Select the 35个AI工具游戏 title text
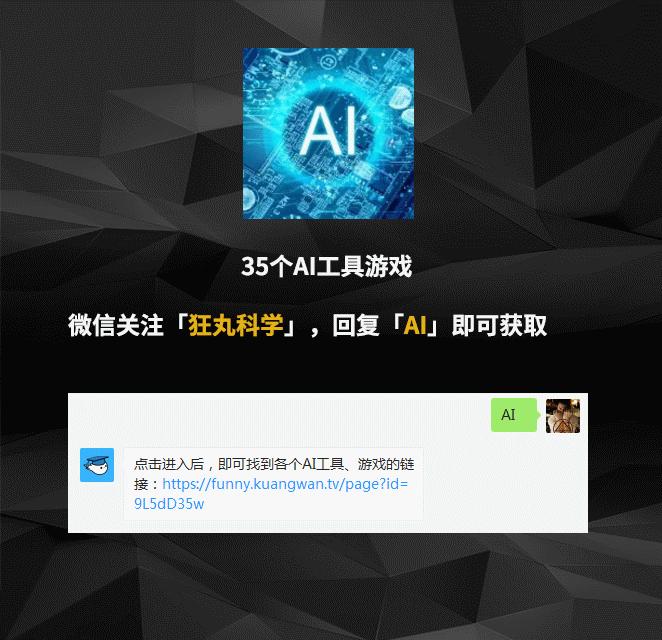Image resolution: width=662 pixels, height=640 pixels. (326, 266)
